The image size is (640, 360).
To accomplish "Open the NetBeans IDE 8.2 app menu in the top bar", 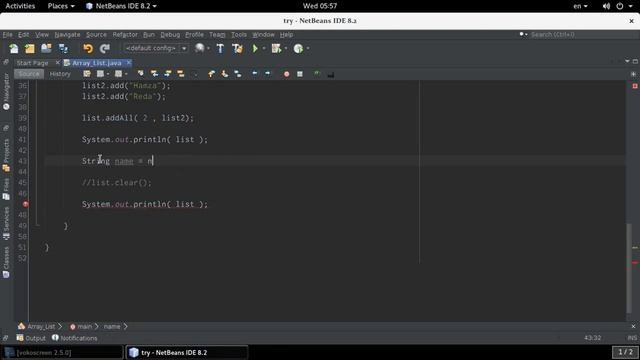I will (x=121, y=6).
